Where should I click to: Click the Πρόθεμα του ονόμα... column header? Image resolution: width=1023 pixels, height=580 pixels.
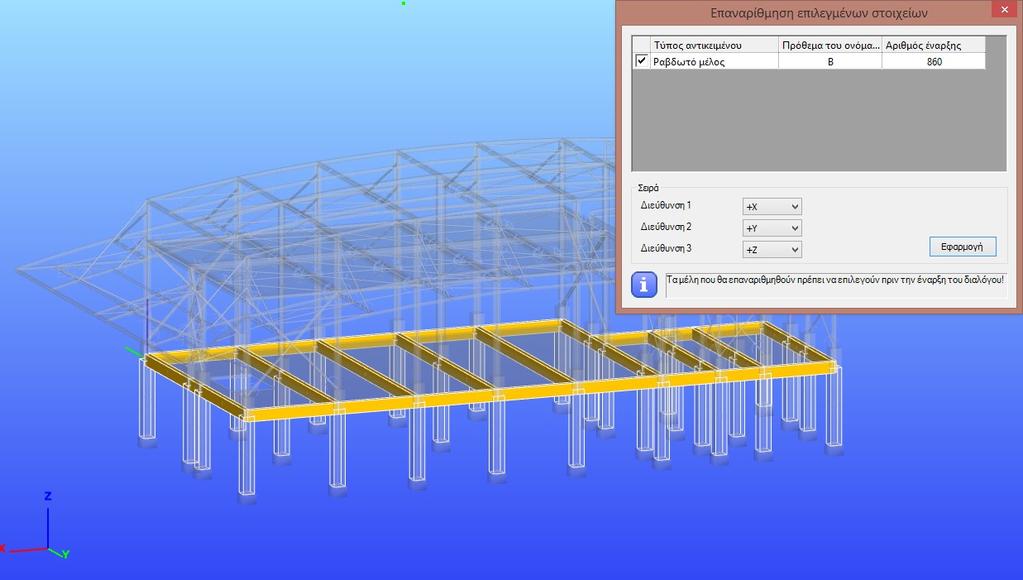pos(831,45)
